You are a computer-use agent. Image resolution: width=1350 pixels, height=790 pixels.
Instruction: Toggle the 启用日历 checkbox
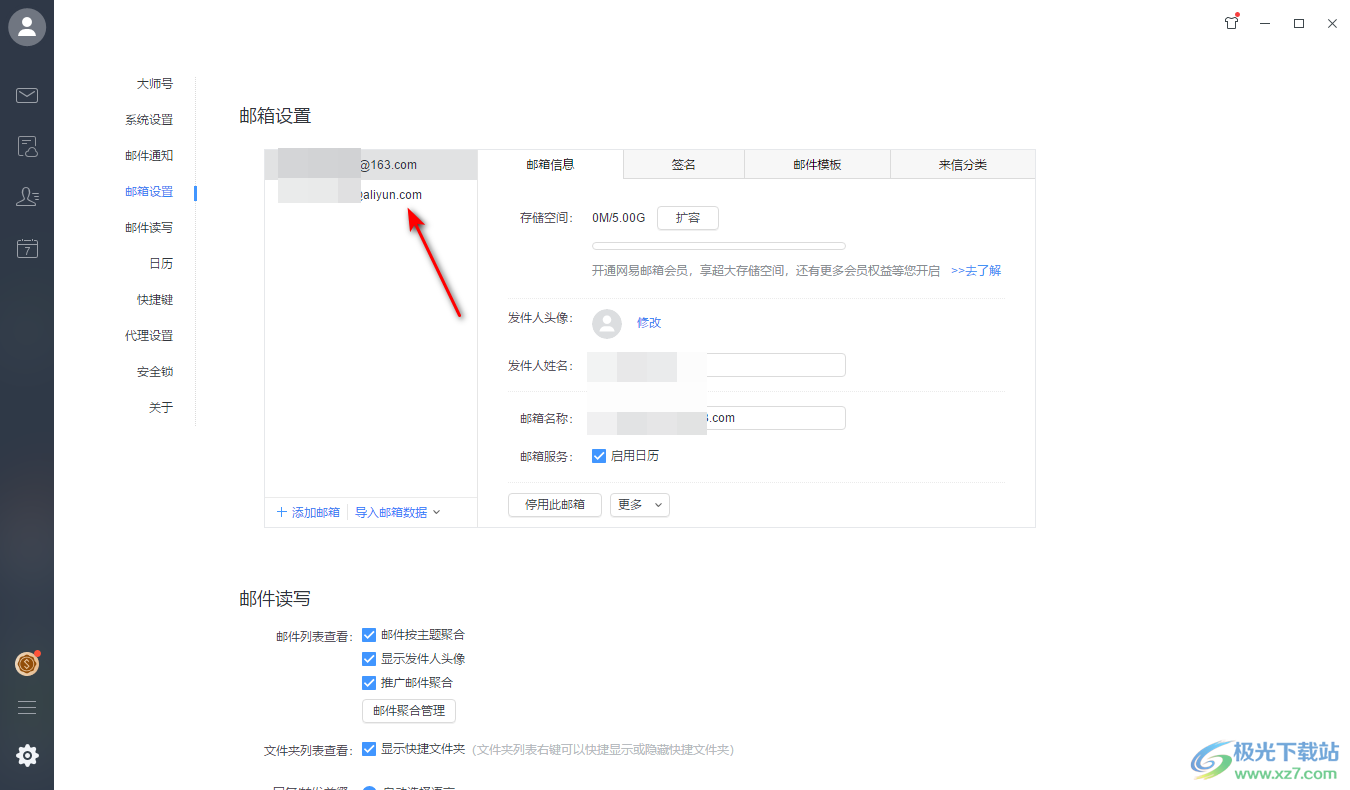coord(599,456)
